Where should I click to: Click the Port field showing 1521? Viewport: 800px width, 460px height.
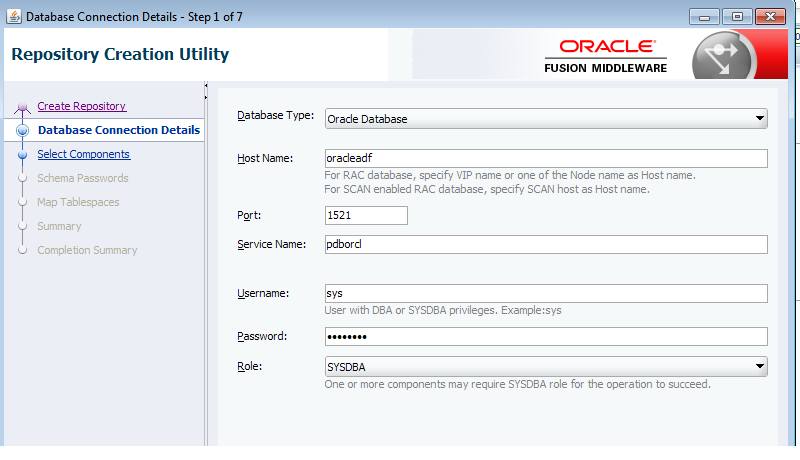point(366,215)
